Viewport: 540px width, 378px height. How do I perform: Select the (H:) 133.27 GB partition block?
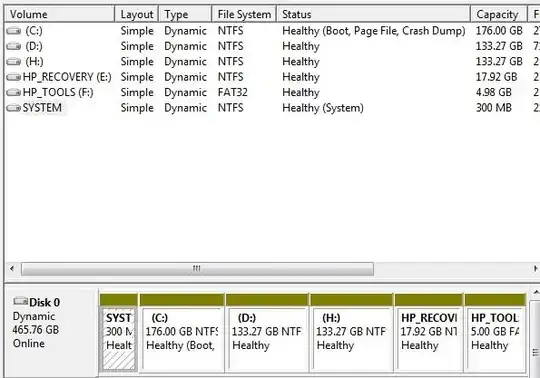click(x=351, y=333)
